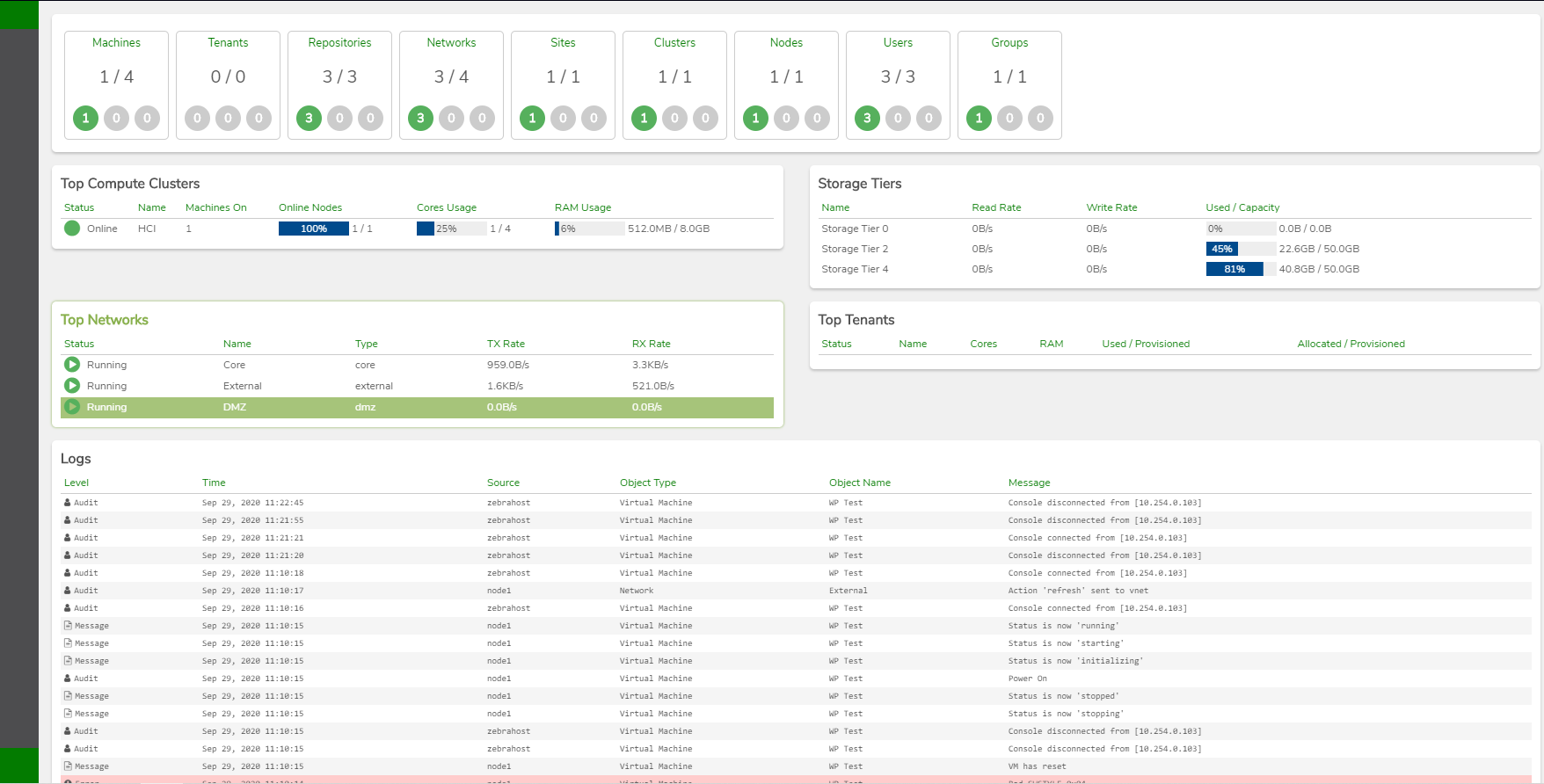Screen dimensions: 1544x784
Task: Click the 'Source' column header in Logs
Action: point(503,483)
